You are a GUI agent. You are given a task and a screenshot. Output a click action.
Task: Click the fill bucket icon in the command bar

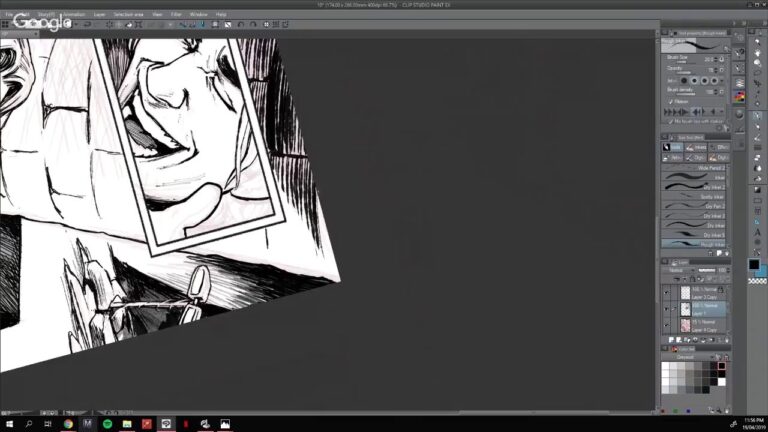pos(129,24)
